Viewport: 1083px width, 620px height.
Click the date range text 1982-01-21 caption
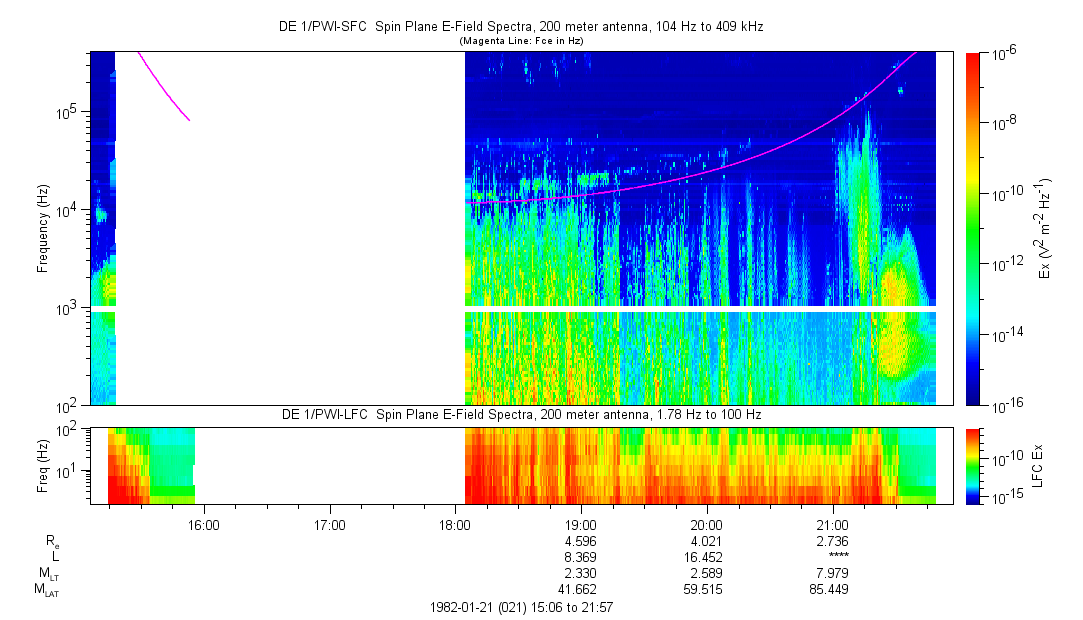click(520, 607)
